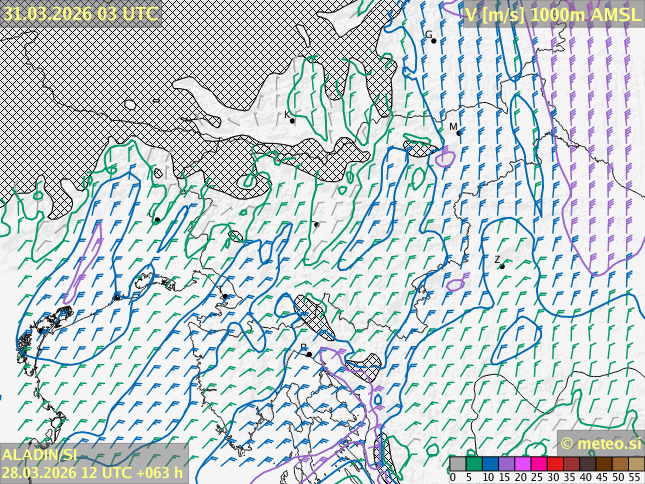Click the 31.03.2026 03 UTC timestamp
This screenshot has height=484, width=645.
(x=80, y=13)
